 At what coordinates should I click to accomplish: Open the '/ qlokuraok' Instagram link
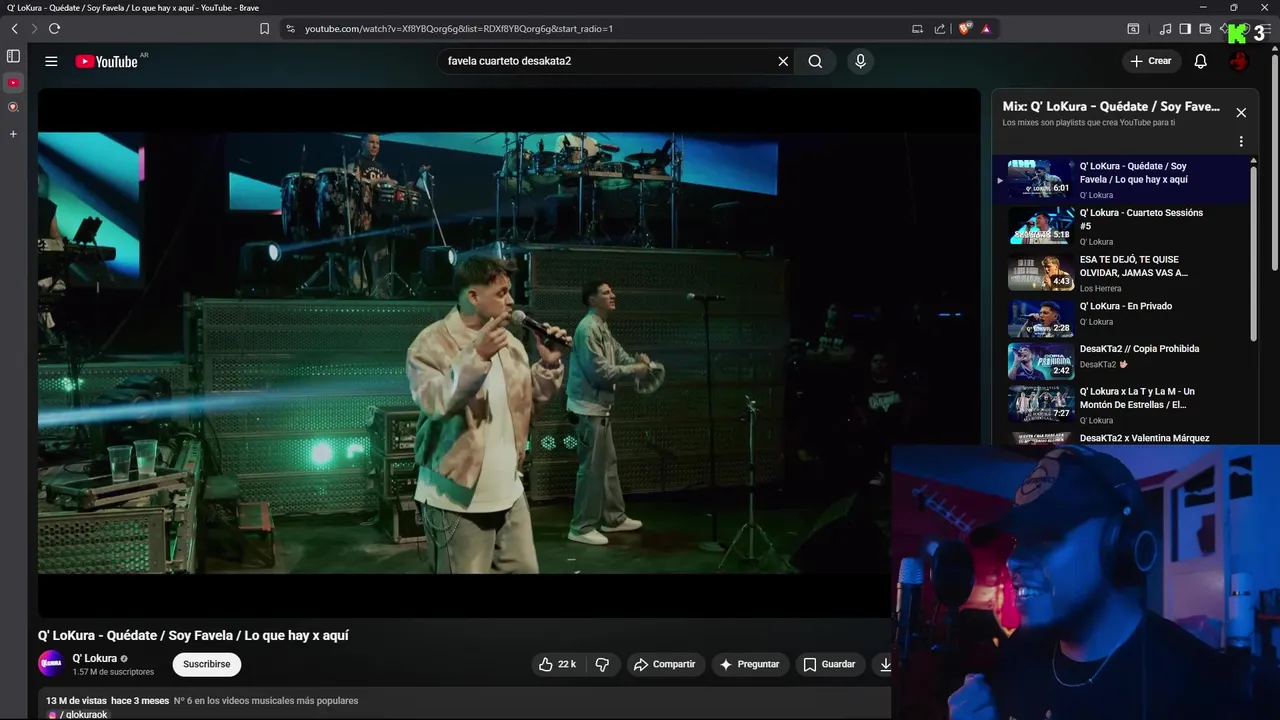pyautogui.click(x=78, y=715)
